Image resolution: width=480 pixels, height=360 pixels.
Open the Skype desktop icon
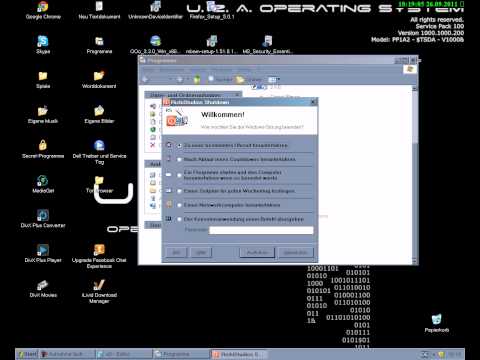(43, 41)
